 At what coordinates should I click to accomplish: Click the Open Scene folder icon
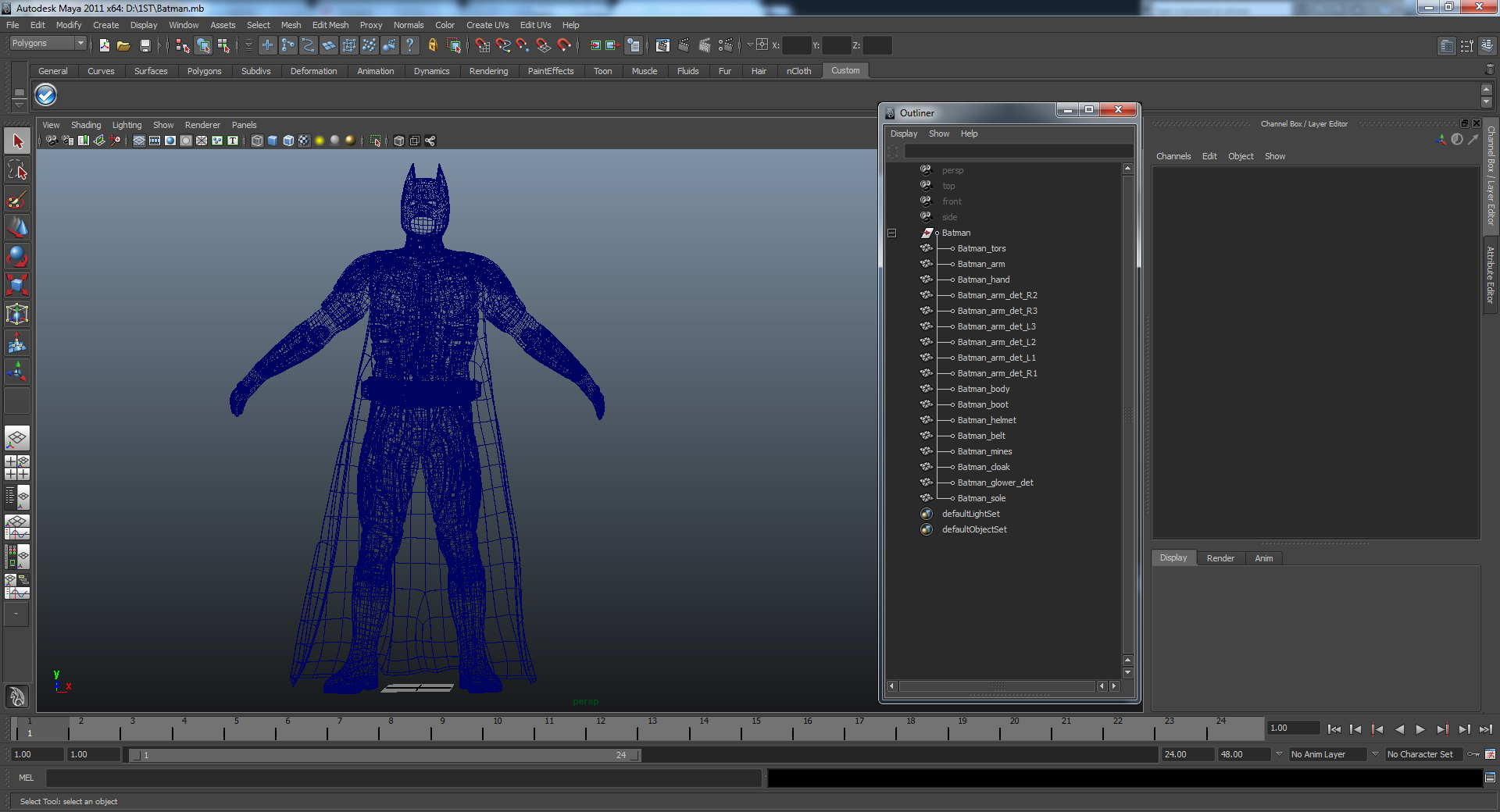point(123,45)
